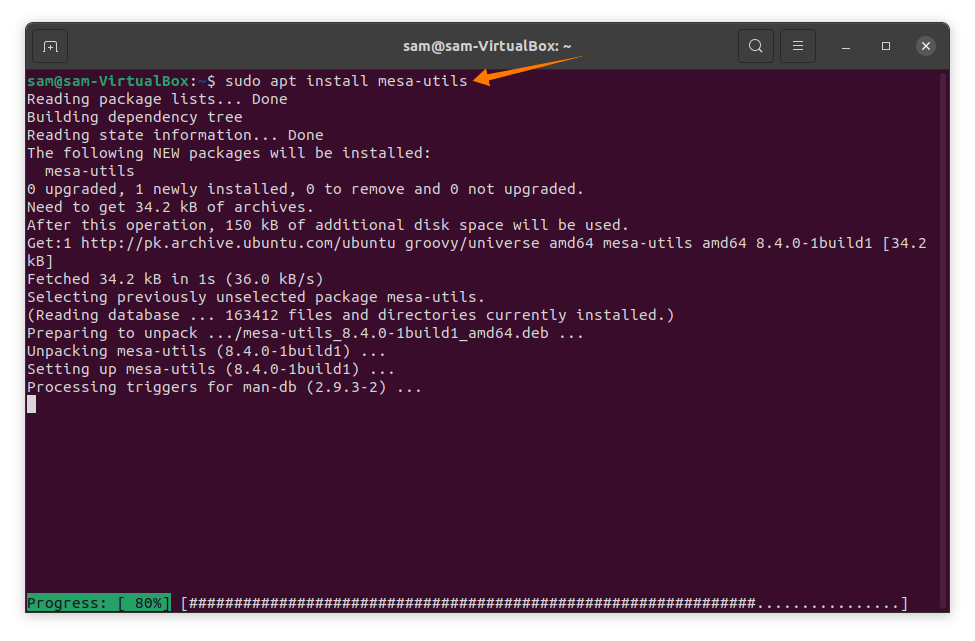Maximize the terminal window

[x=886, y=46]
